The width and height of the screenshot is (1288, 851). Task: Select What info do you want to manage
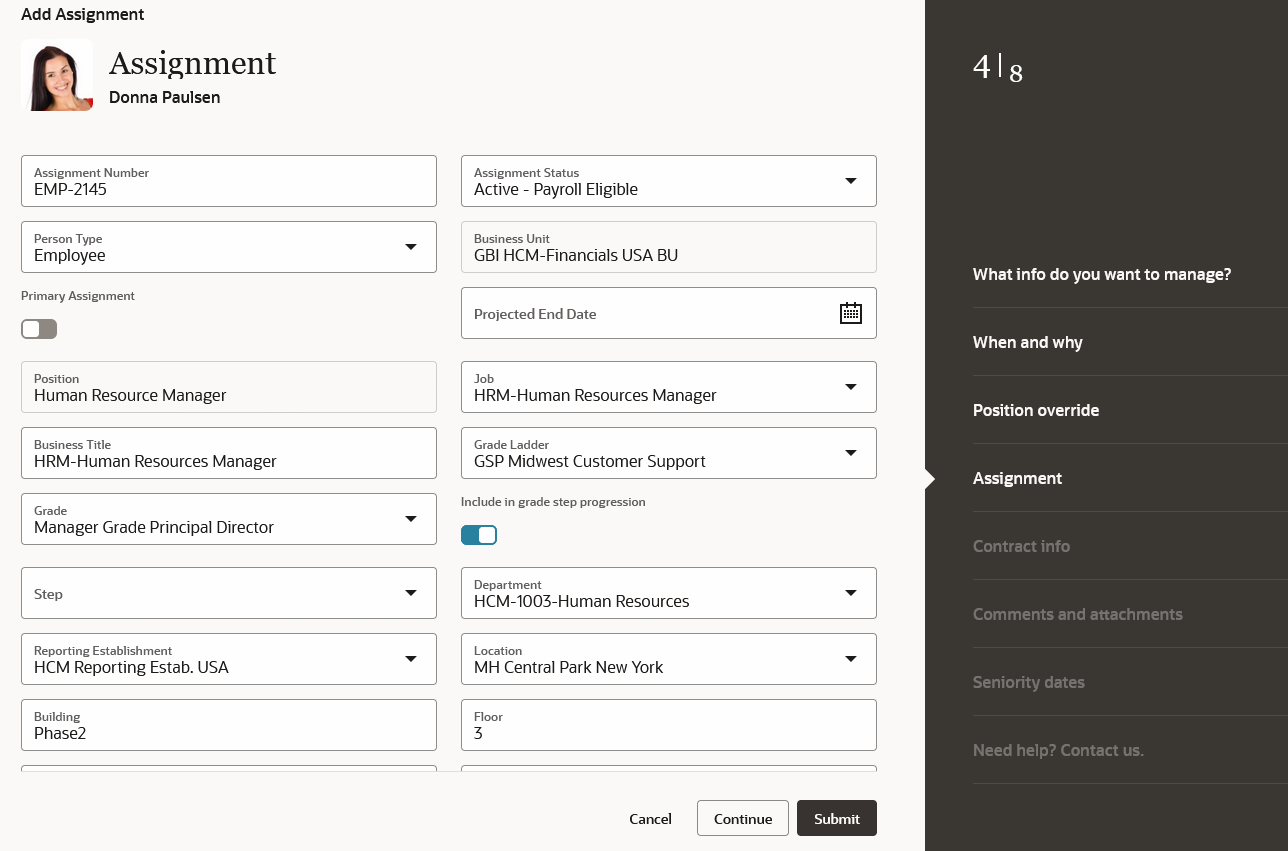(x=1102, y=274)
